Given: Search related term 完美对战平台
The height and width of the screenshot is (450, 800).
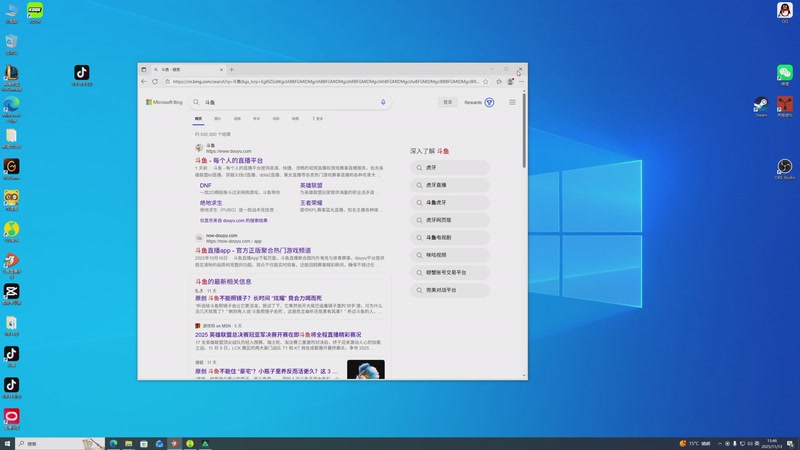Looking at the screenshot, I should tap(450, 290).
